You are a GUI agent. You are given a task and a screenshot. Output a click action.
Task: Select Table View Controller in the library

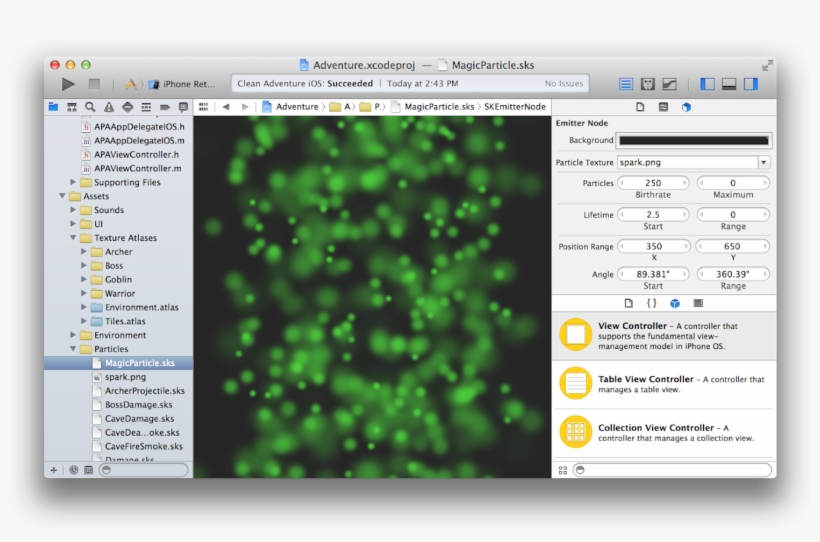coord(664,384)
